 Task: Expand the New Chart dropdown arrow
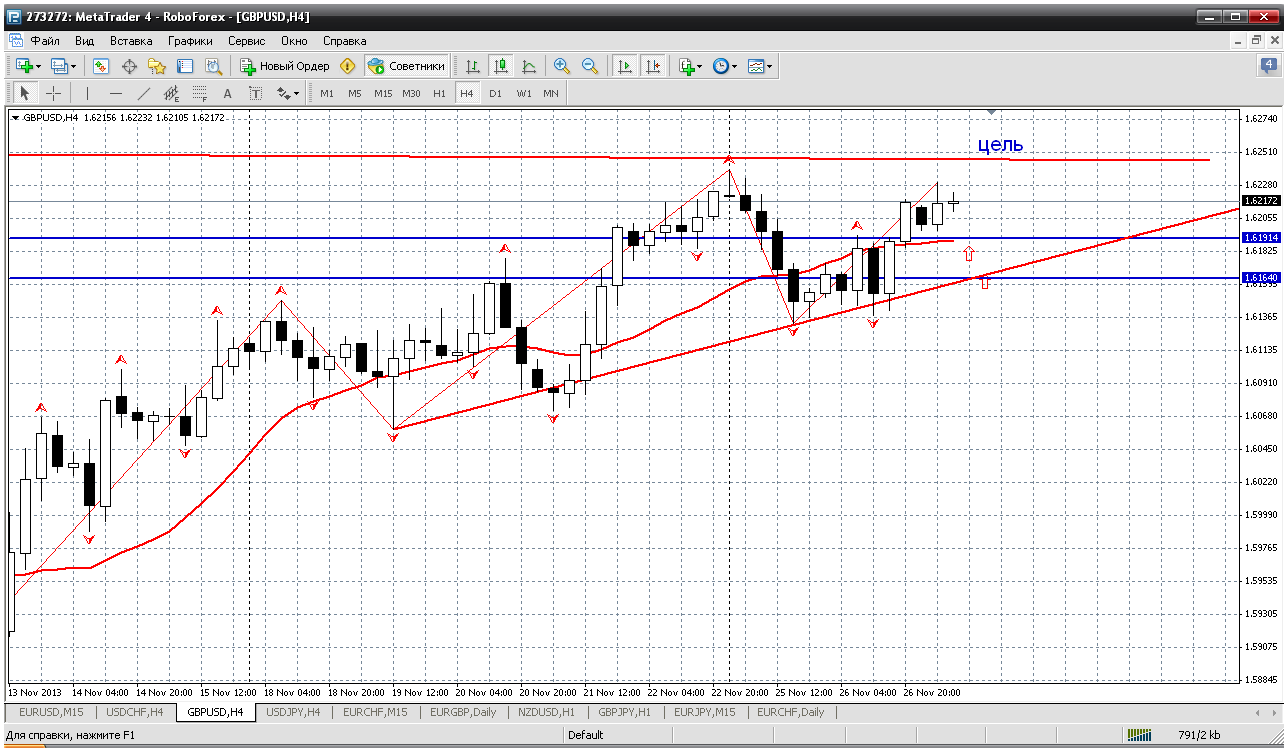click(x=38, y=66)
